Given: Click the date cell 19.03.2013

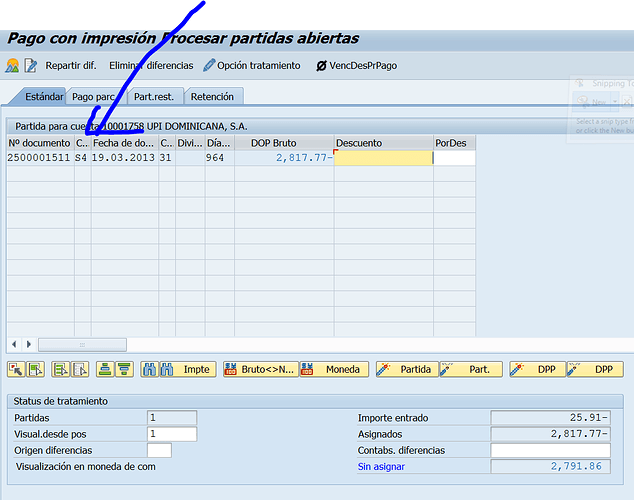Looking at the screenshot, I should [x=124, y=158].
